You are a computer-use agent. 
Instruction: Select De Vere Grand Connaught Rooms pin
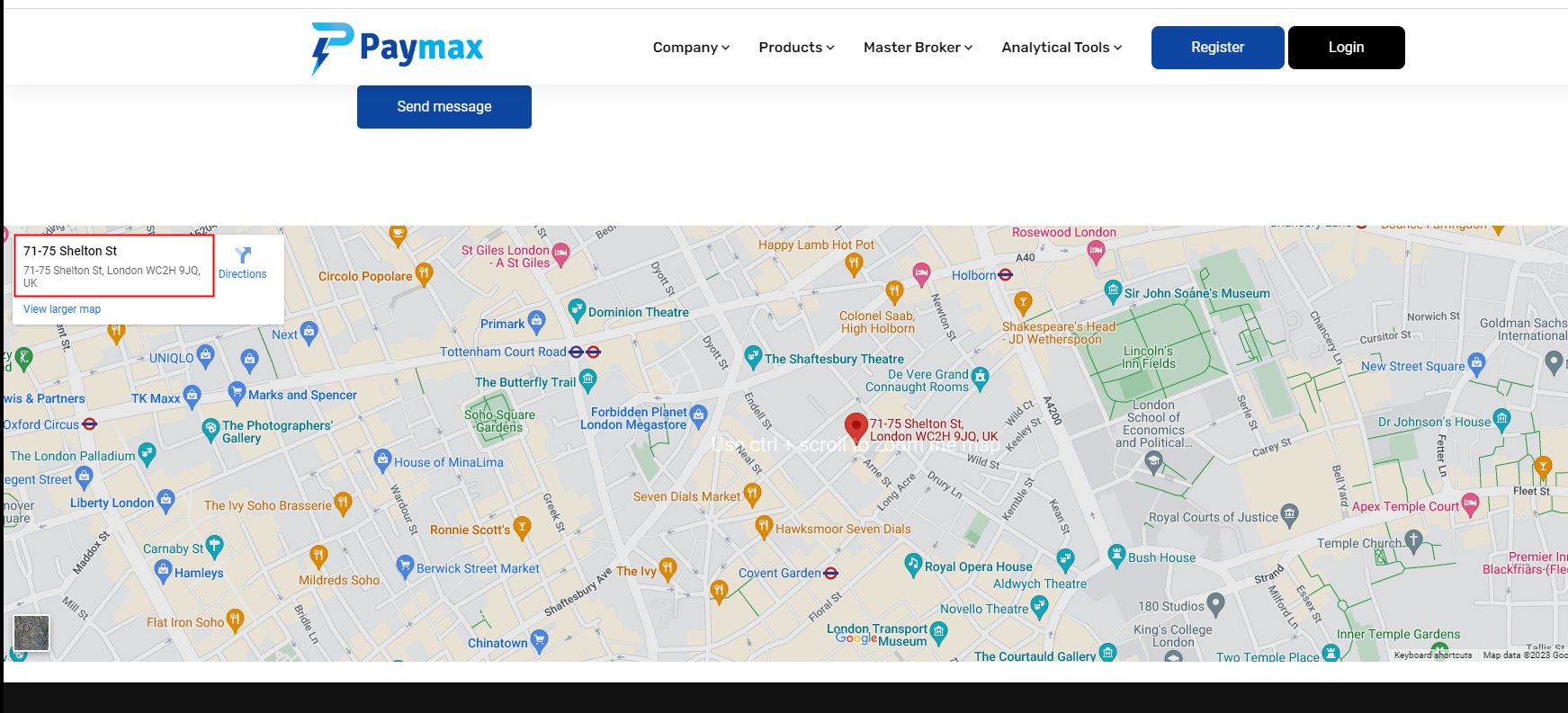click(x=980, y=377)
